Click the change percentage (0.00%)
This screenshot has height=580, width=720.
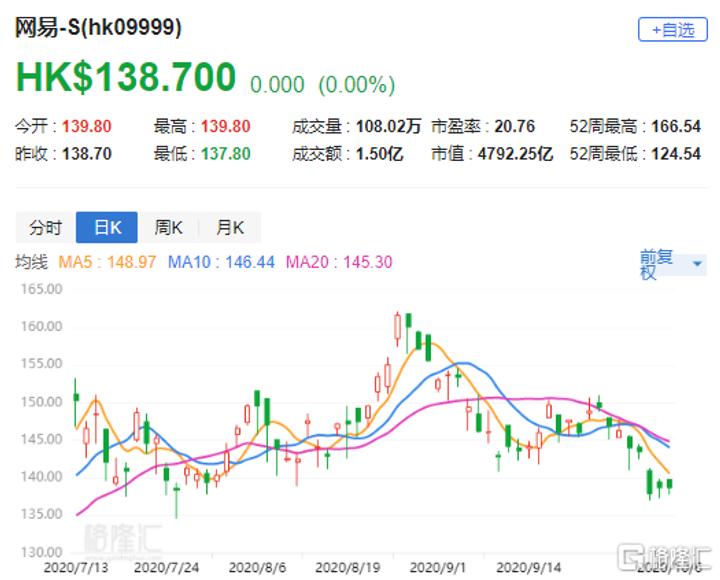[x=357, y=85]
